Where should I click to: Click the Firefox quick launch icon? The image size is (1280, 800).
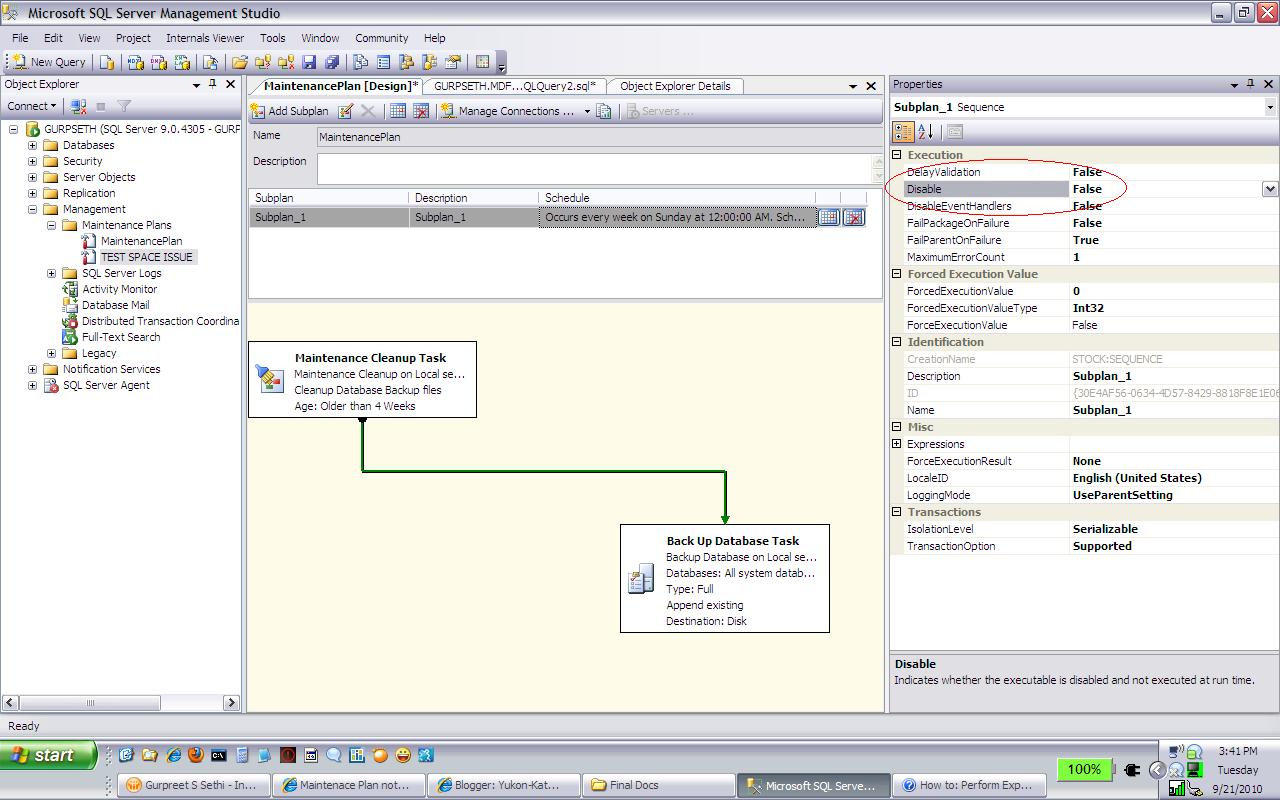(x=195, y=755)
